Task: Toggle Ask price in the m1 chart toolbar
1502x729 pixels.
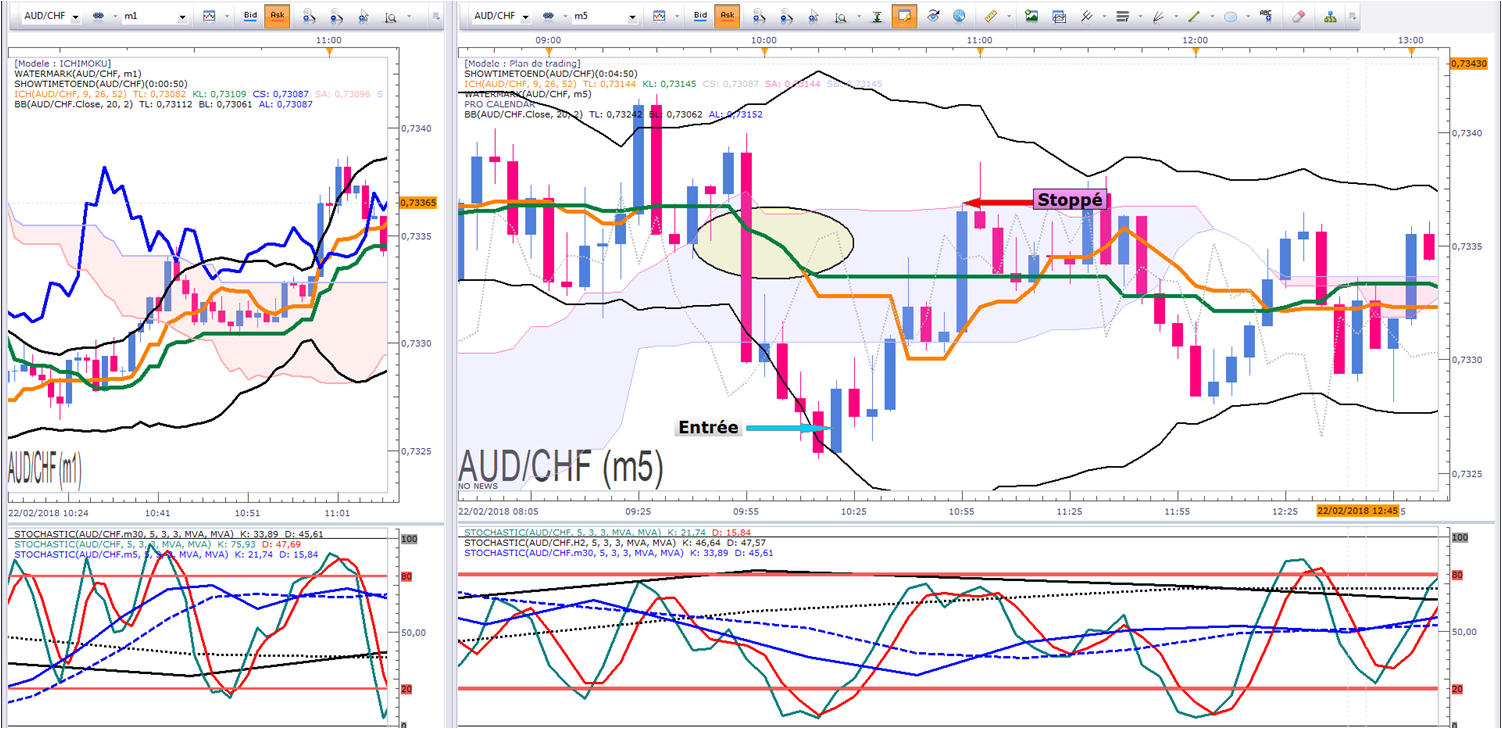Action: 276,16
